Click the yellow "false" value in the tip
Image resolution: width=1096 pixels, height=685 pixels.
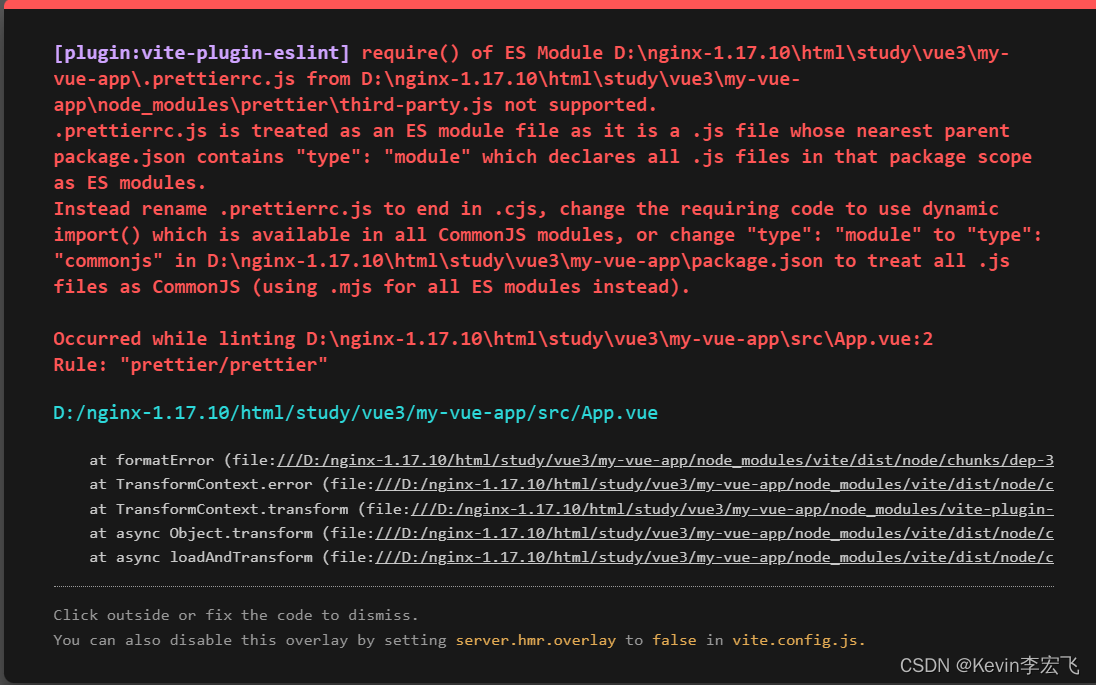[676, 640]
